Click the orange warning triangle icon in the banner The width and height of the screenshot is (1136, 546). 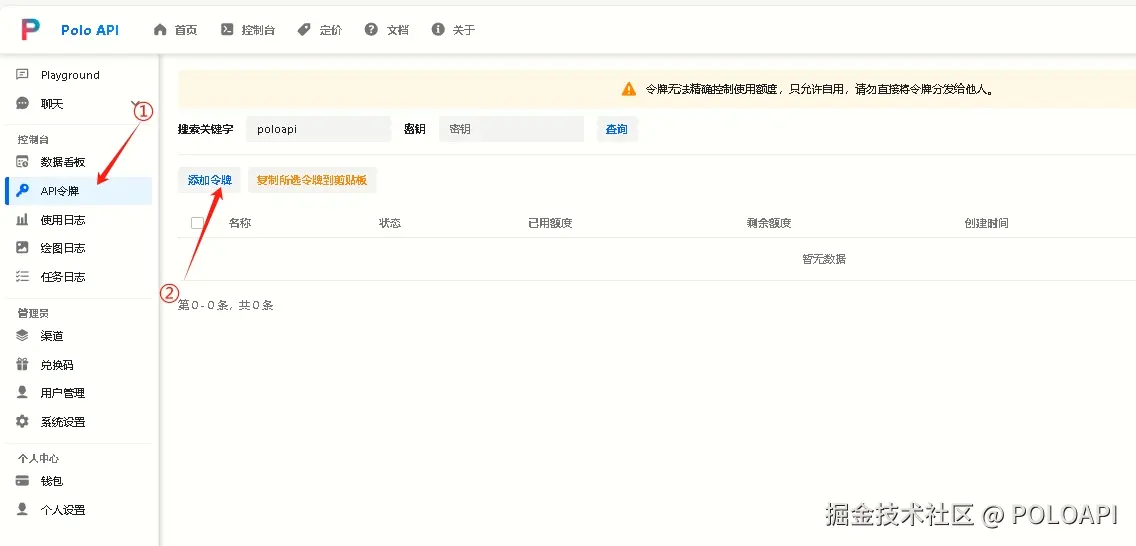[629, 90]
